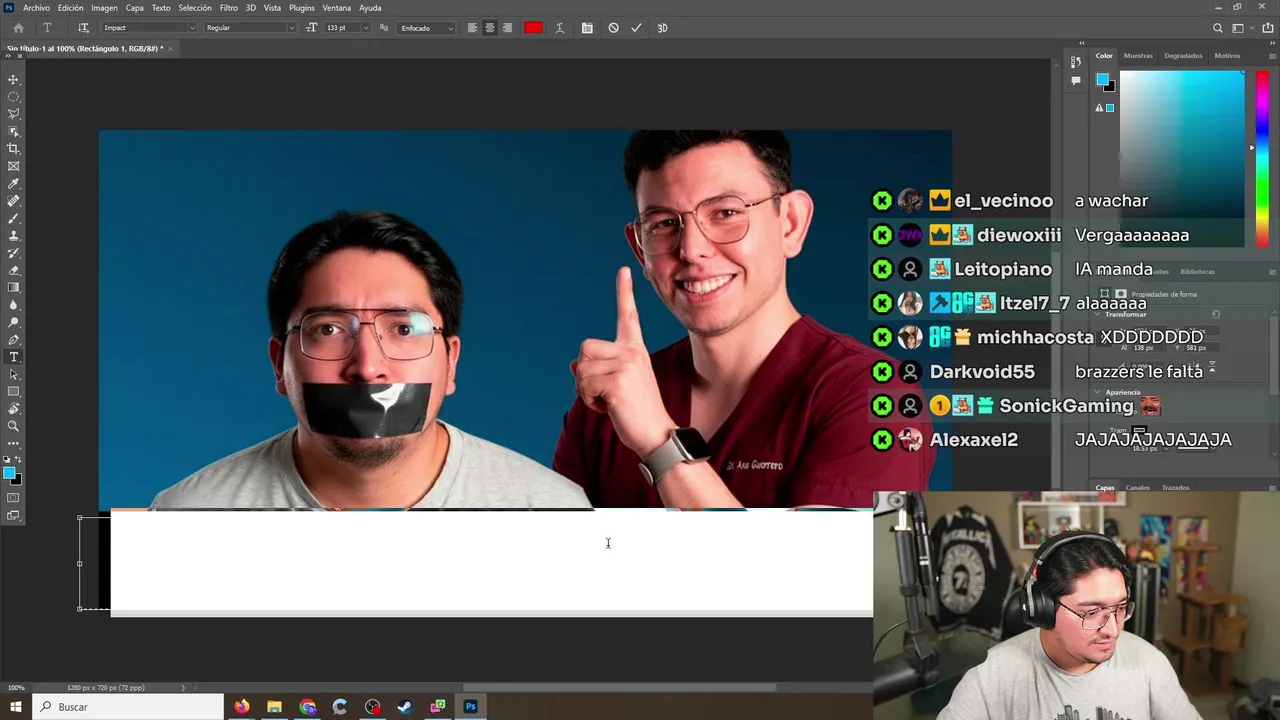Open the Edit Toolbar three-dots icon

pos(14,442)
